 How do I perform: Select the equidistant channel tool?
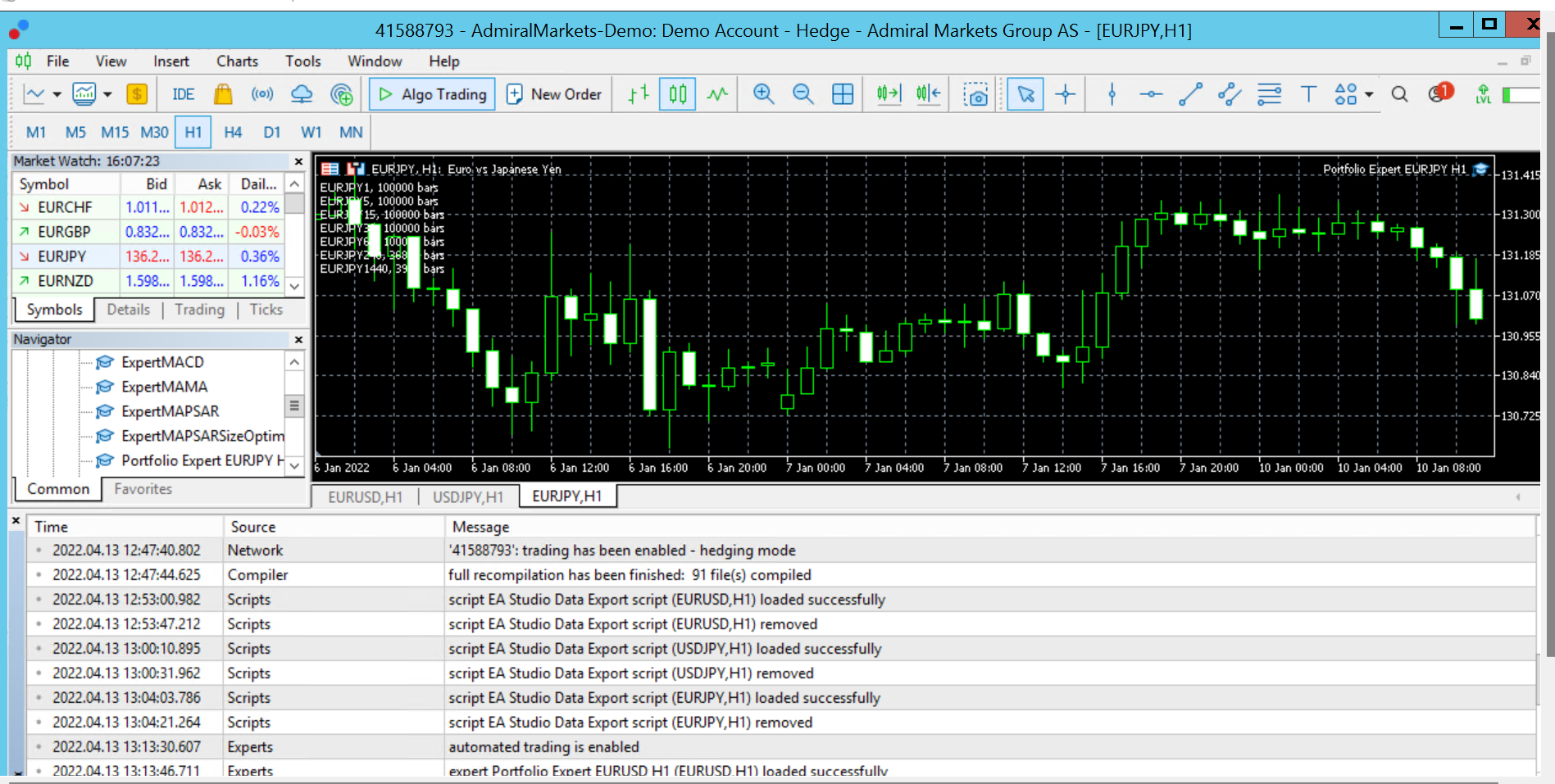click(1230, 94)
